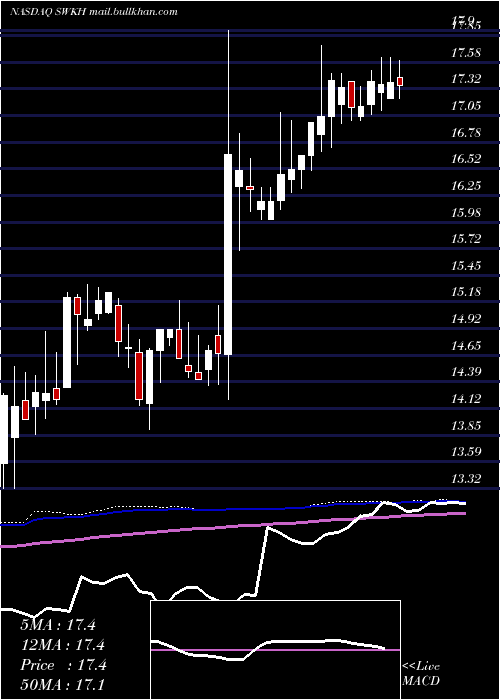Click the 14.39 price axis label

[467, 372]
